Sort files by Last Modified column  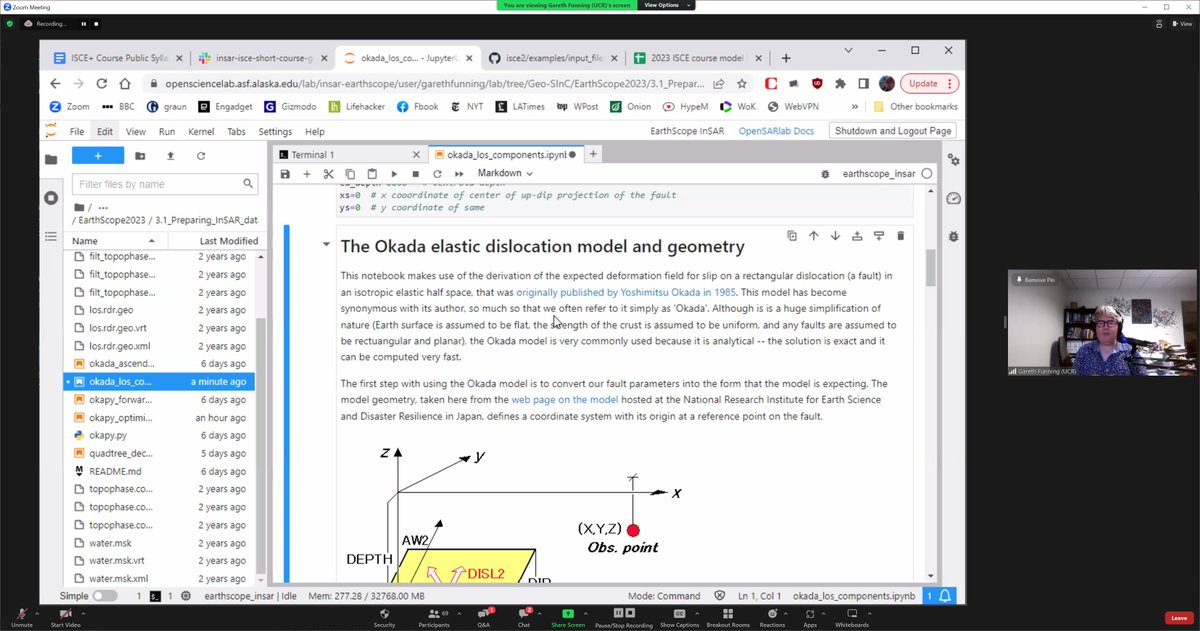click(213, 241)
